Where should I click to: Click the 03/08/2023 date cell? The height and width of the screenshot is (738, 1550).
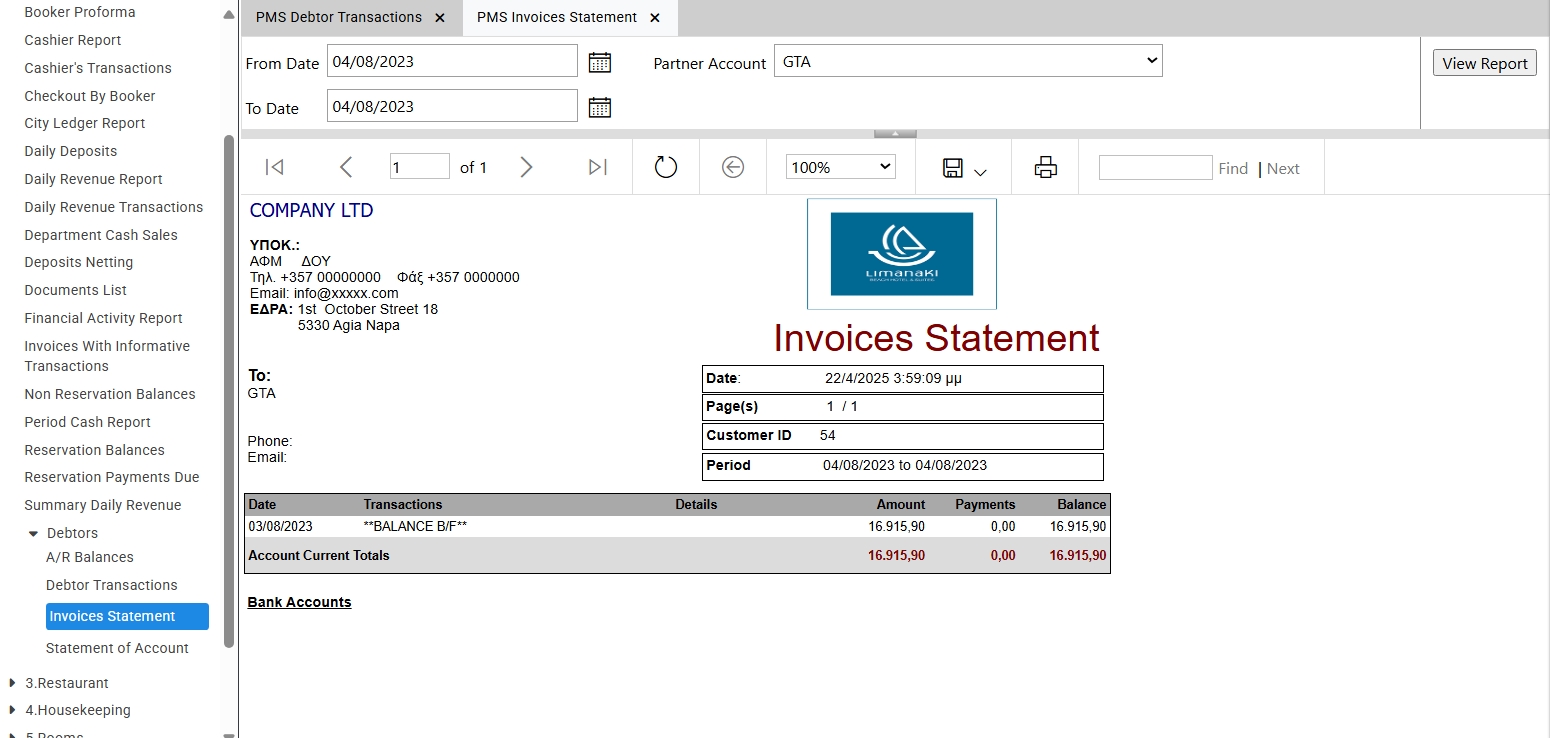click(280, 526)
